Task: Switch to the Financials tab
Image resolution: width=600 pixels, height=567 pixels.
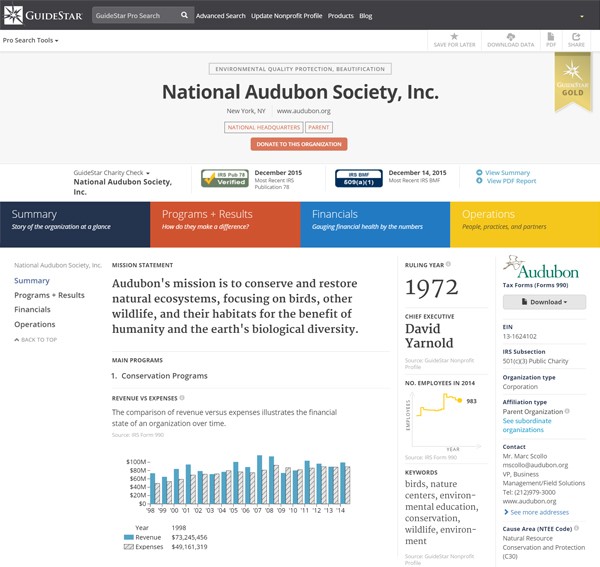Action: pos(375,224)
